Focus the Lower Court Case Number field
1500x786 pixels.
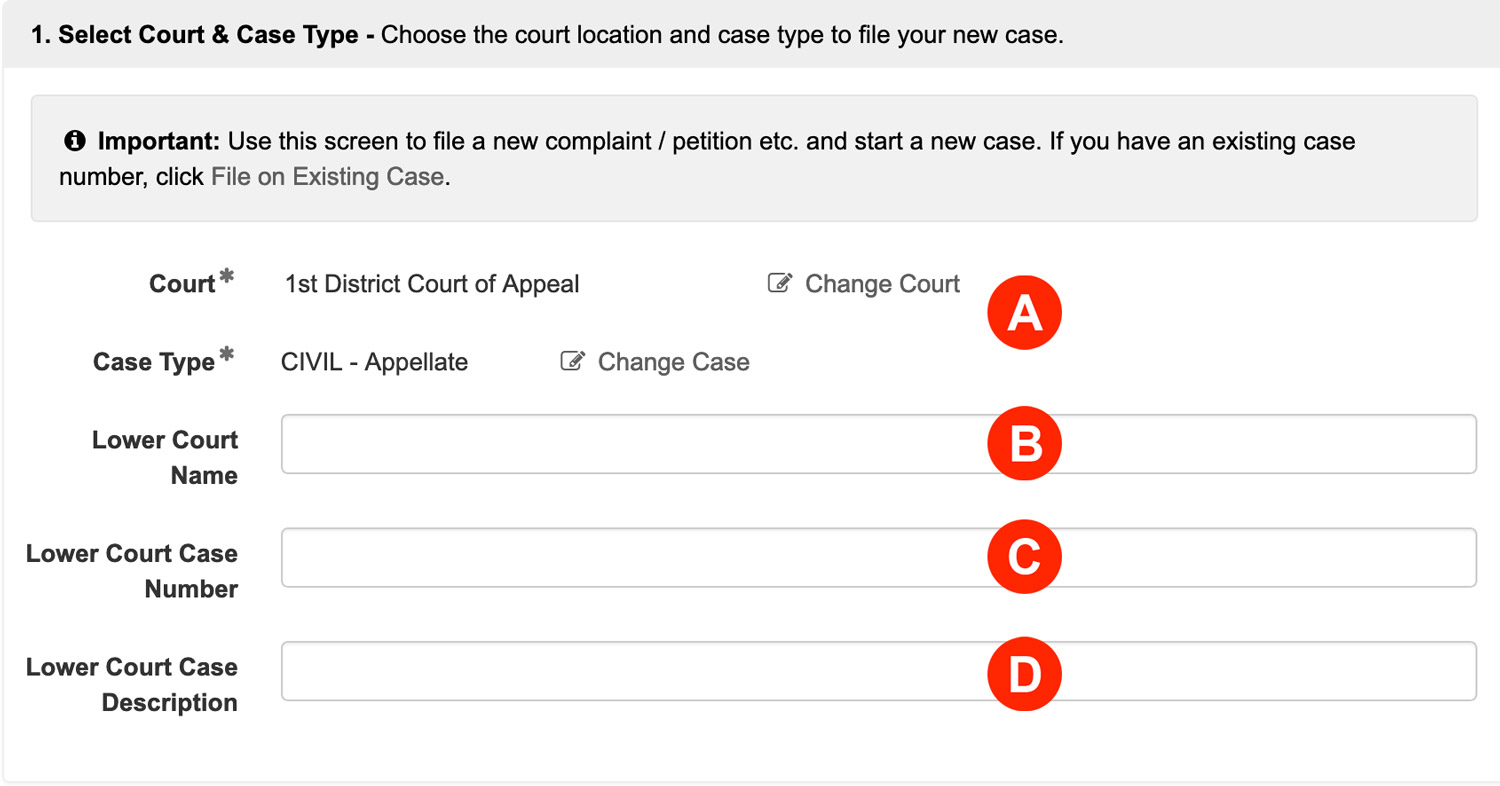click(x=879, y=557)
